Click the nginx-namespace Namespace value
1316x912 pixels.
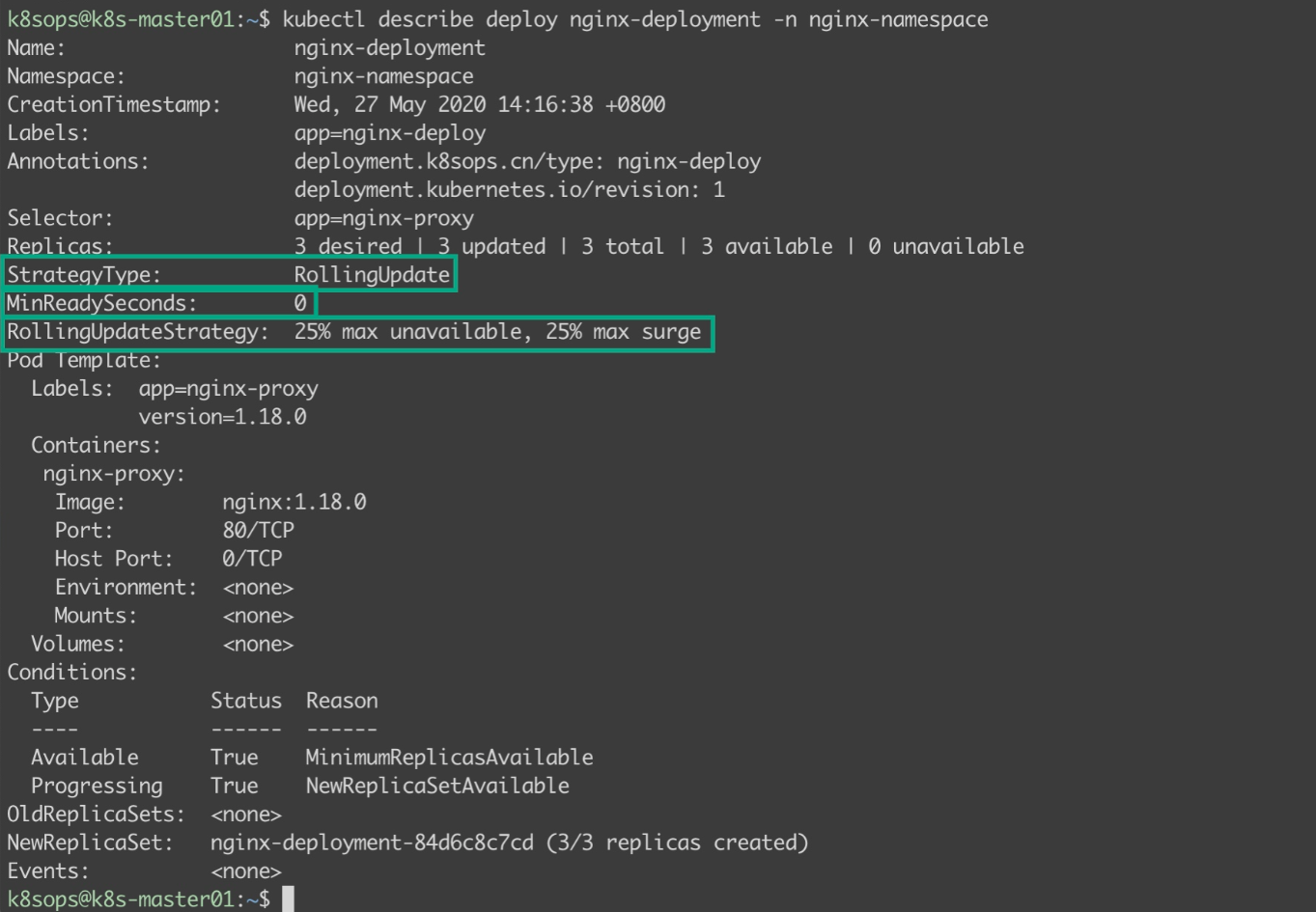[x=383, y=76]
